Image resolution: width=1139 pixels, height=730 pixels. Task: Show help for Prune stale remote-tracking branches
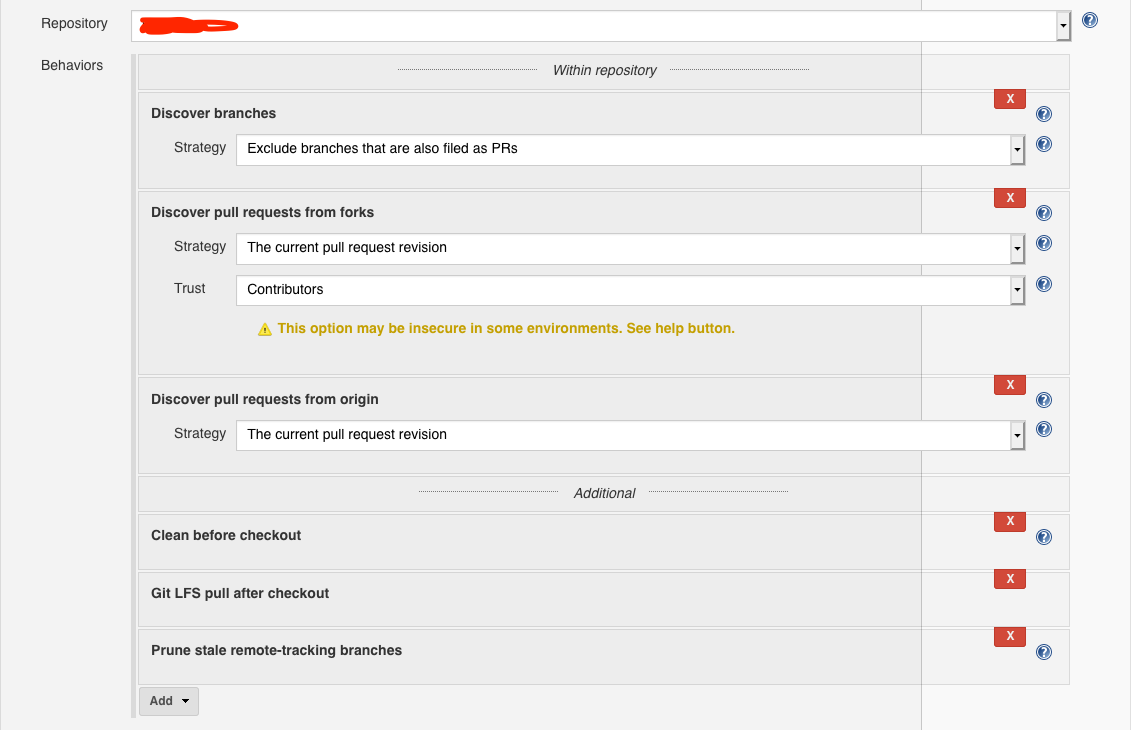click(1044, 652)
